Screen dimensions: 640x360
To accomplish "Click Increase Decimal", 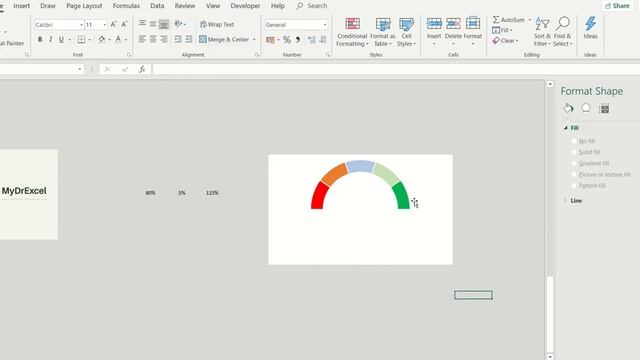I will pos(312,40).
